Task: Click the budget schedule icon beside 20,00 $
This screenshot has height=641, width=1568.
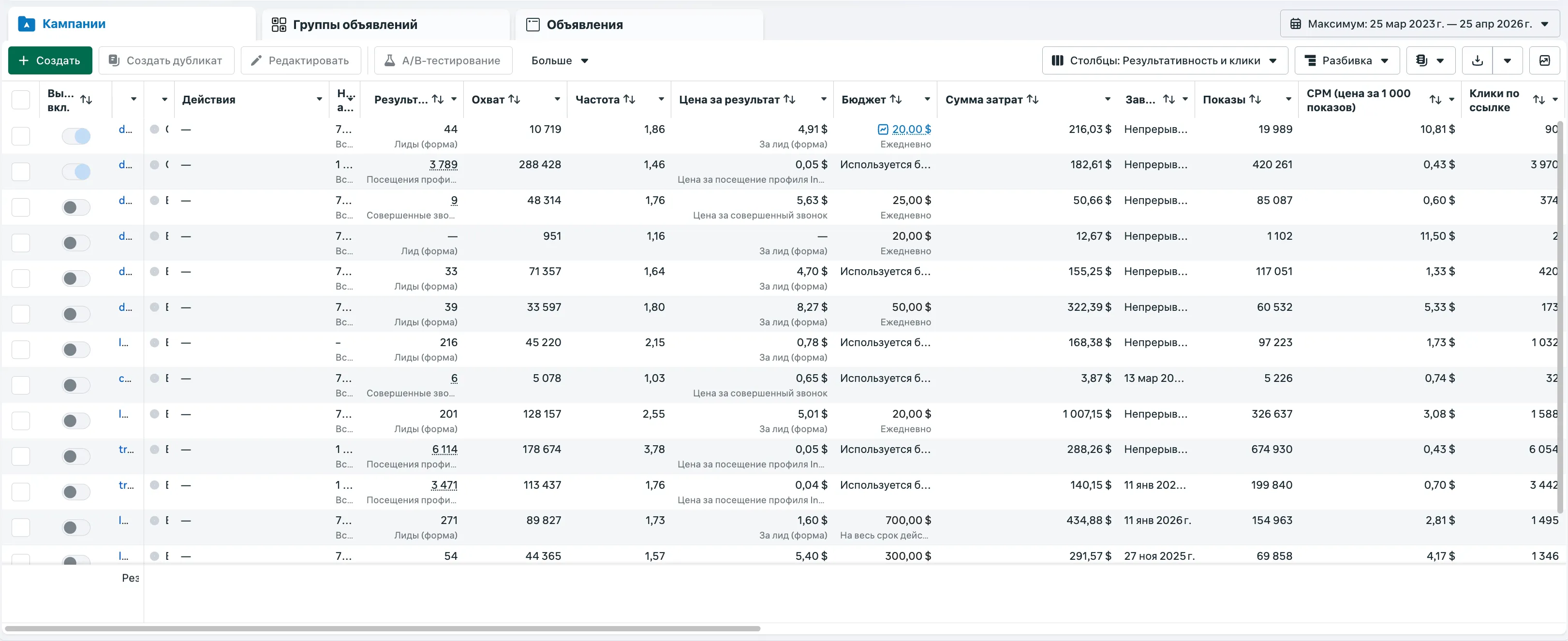Action: point(883,129)
